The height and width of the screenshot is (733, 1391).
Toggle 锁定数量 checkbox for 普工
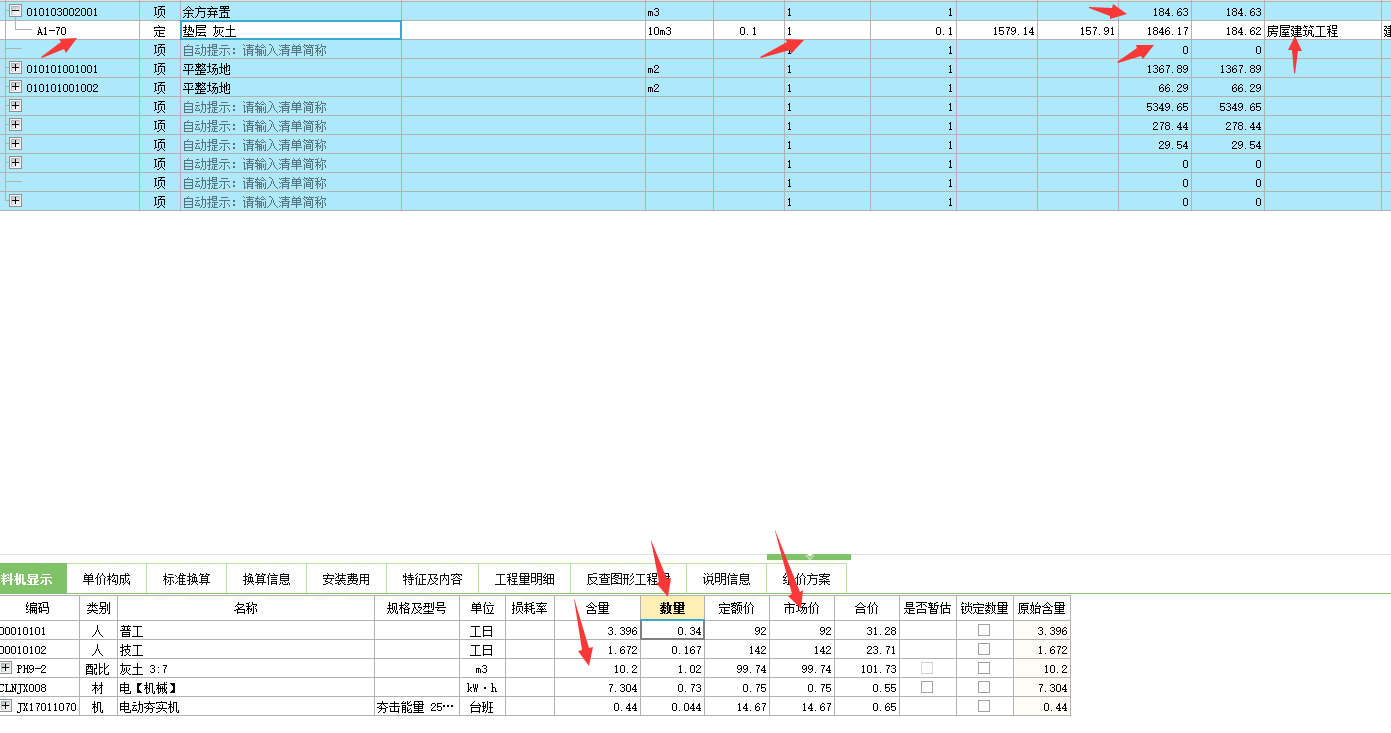point(984,630)
